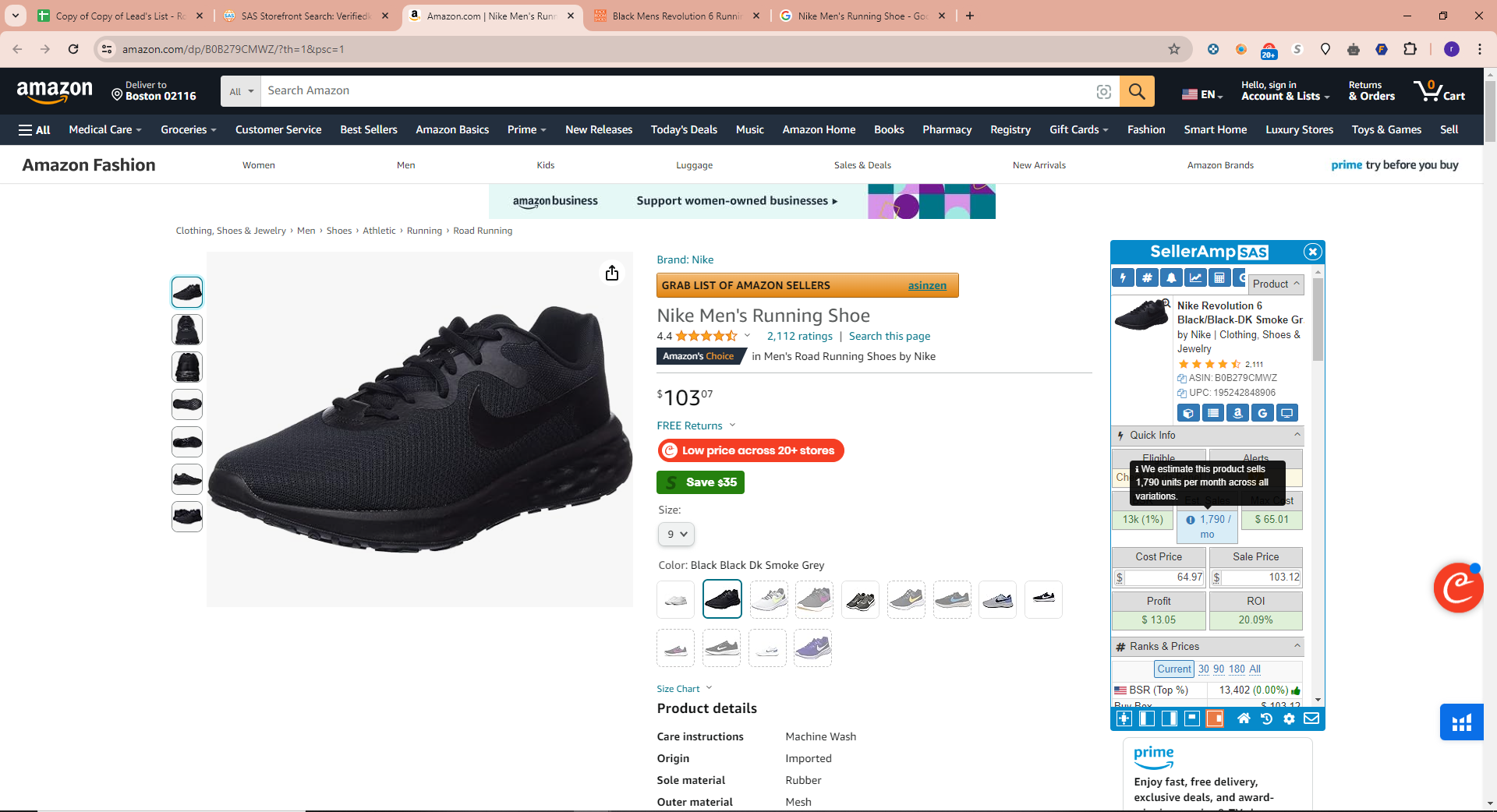Click Low price across 20+ stores button
Screen dimensions: 1497x812
click(x=750, y=450)
